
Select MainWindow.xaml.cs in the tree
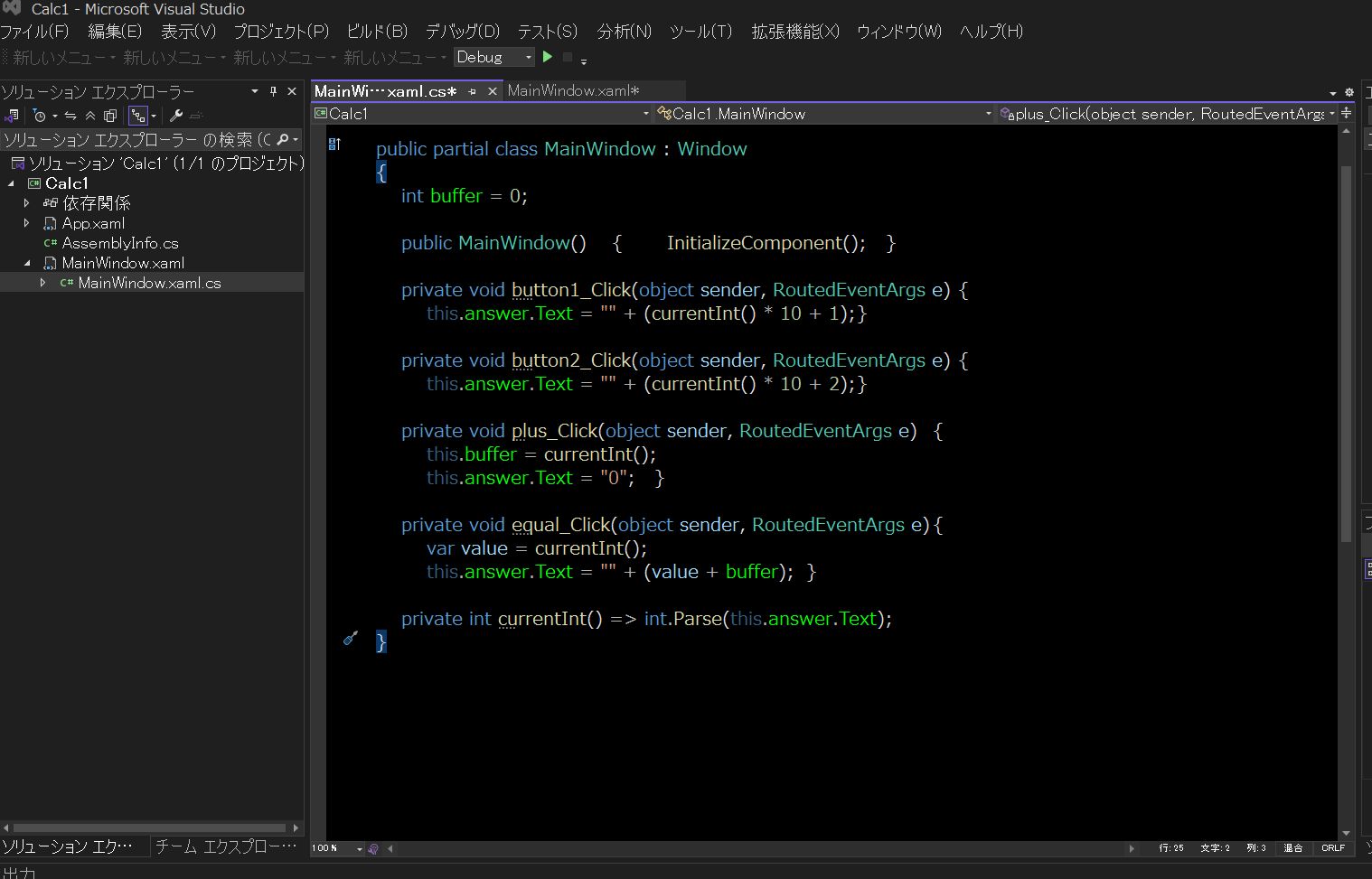click(149, 283)
